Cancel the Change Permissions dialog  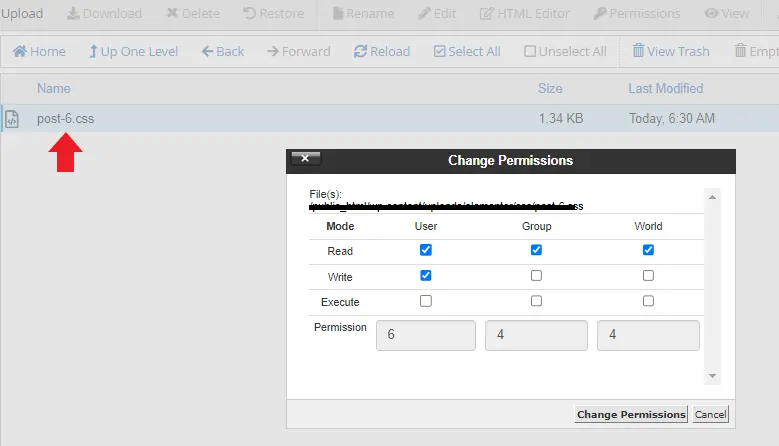coord(711,414)
